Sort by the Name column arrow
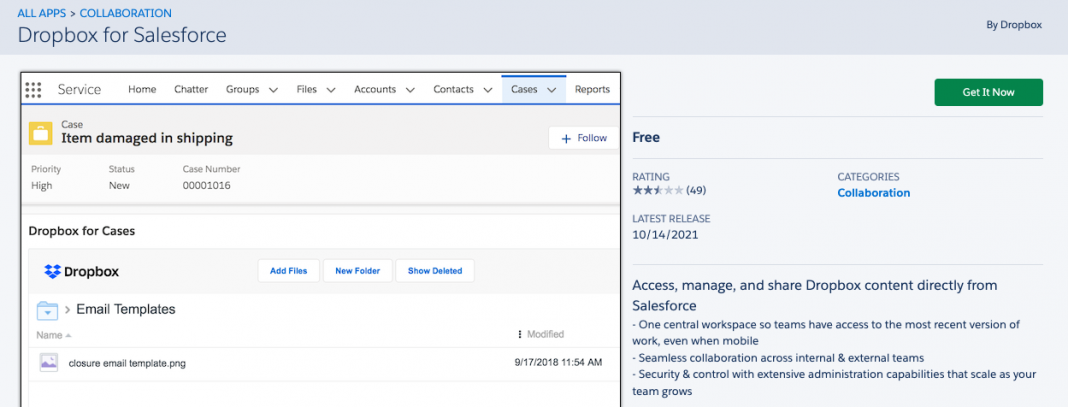This screenshot has height=407, width=1068. pyautogui.click(x=68, y=335)
